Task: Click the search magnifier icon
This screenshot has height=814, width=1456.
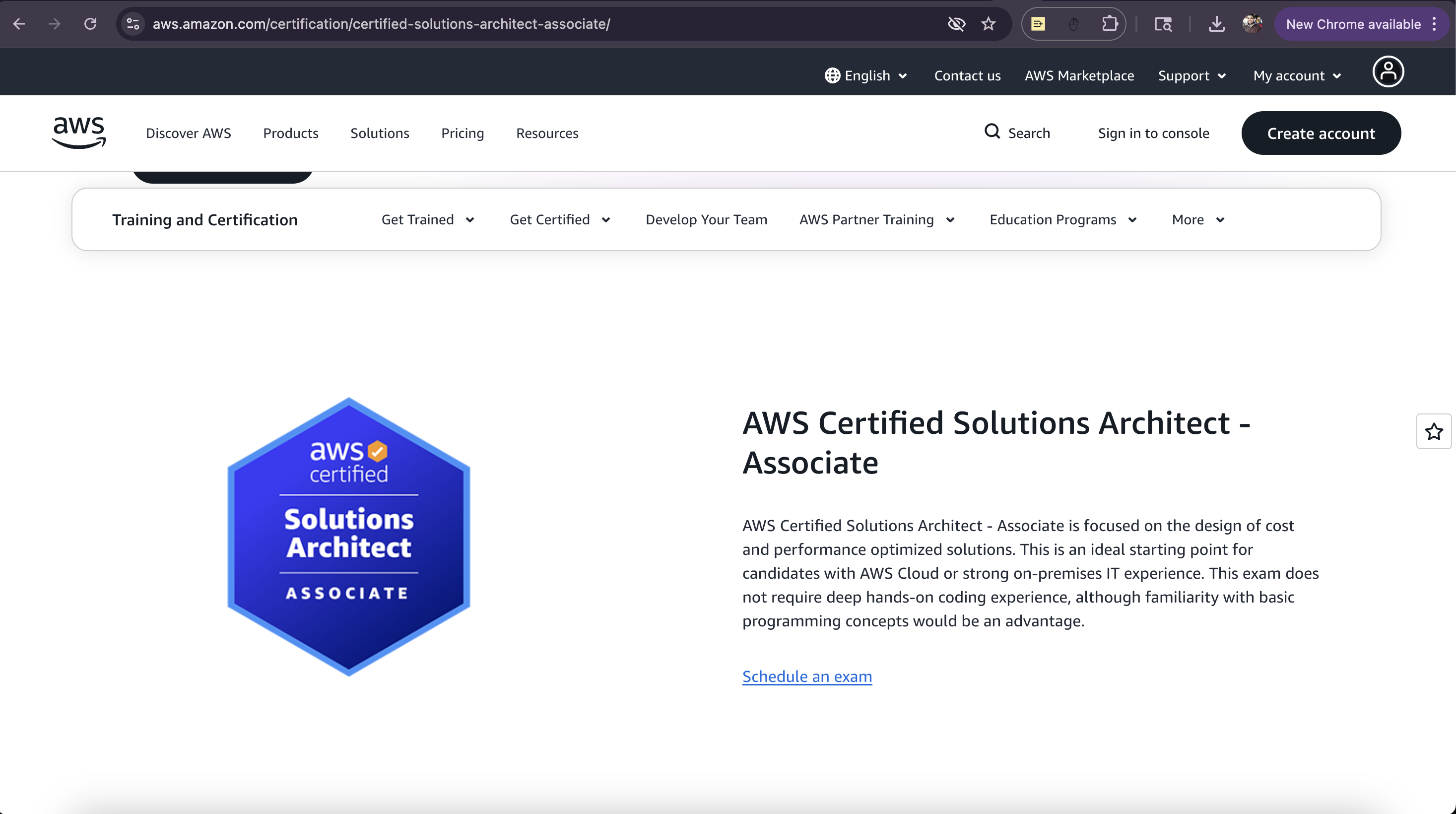Action: [x=992, y=132]
